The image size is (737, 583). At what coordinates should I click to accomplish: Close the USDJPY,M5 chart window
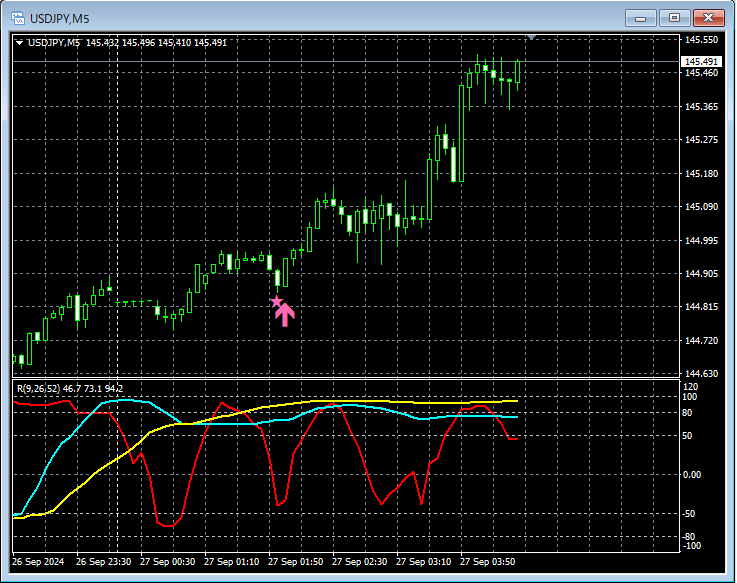point(708,18)
